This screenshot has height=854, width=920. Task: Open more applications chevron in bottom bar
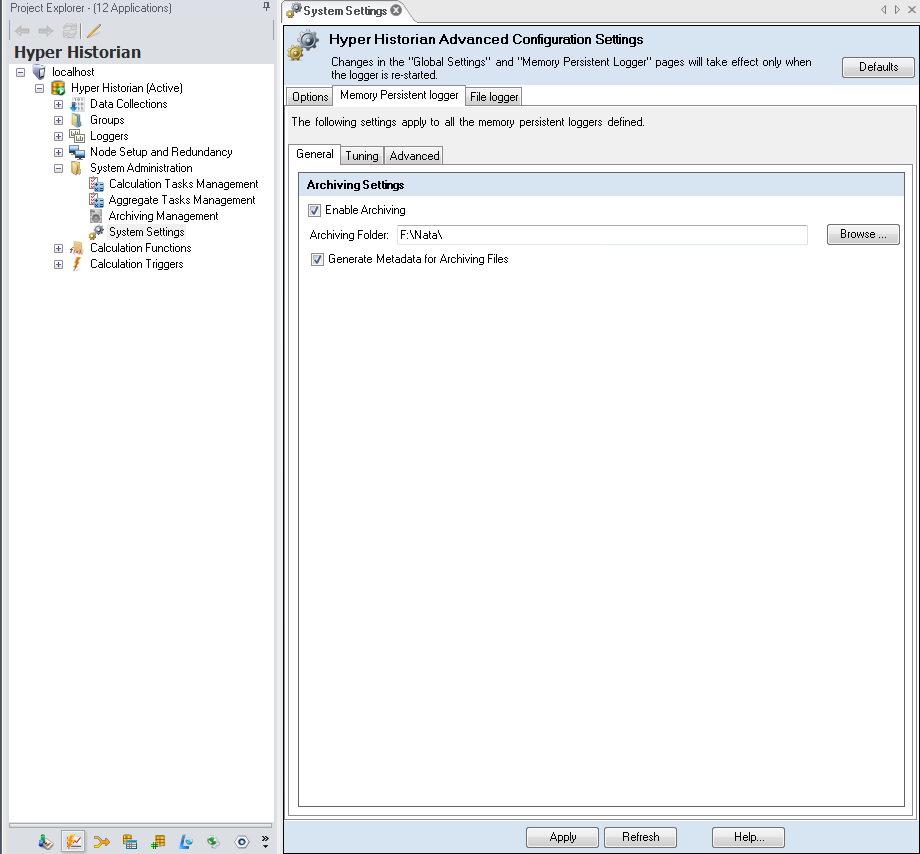265,841
